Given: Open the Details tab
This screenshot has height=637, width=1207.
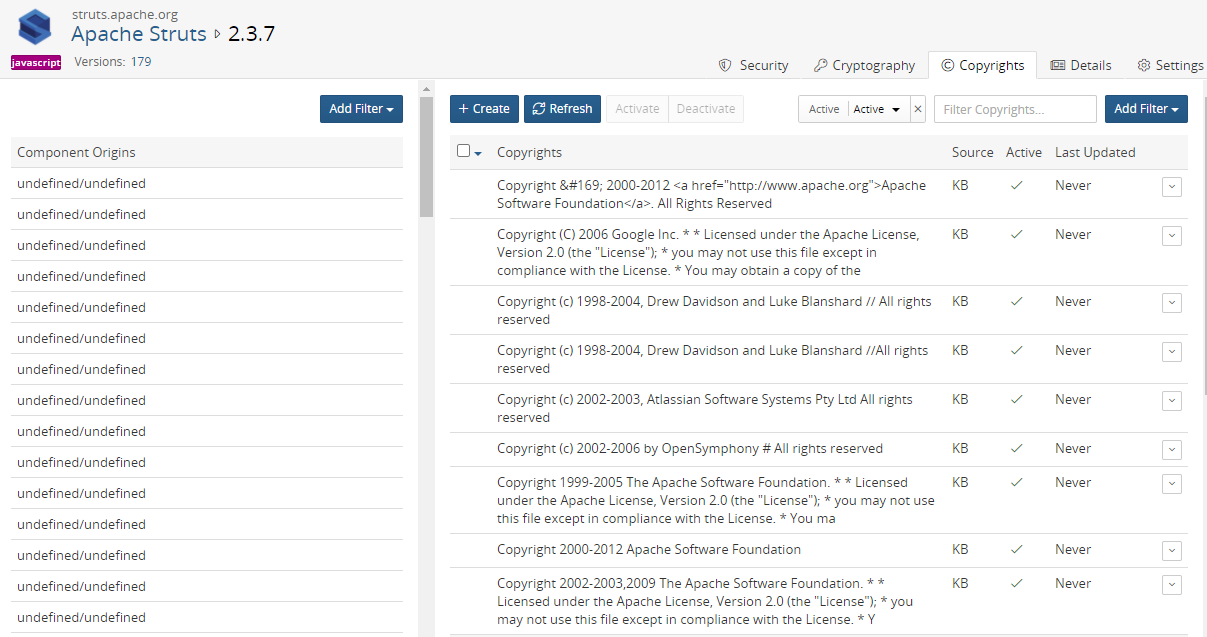Looking at the screenshot, I should coord(1081,65).
